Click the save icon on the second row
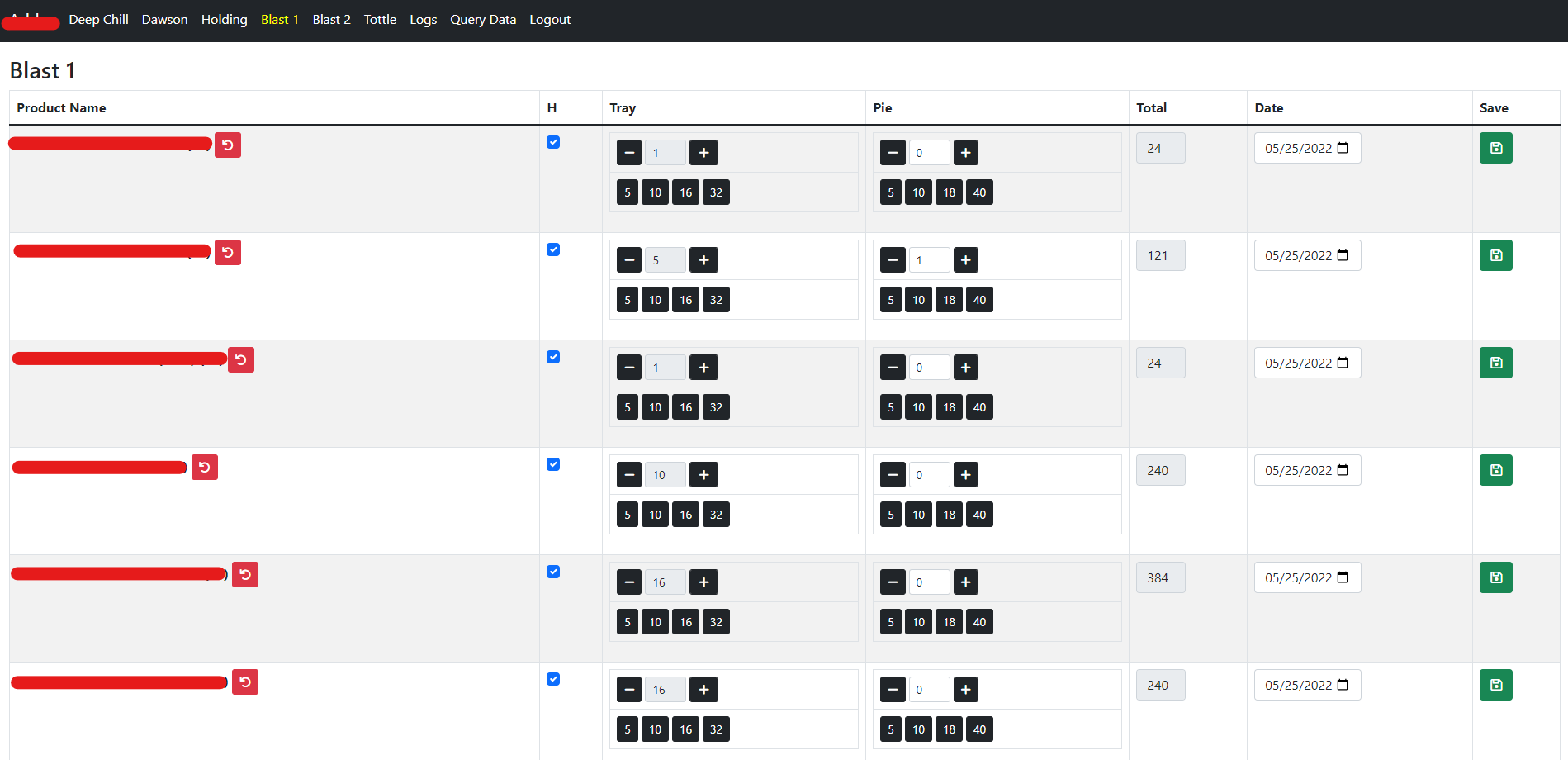The width and height of the screenshot is (1568, 760). coord(1495,255)
